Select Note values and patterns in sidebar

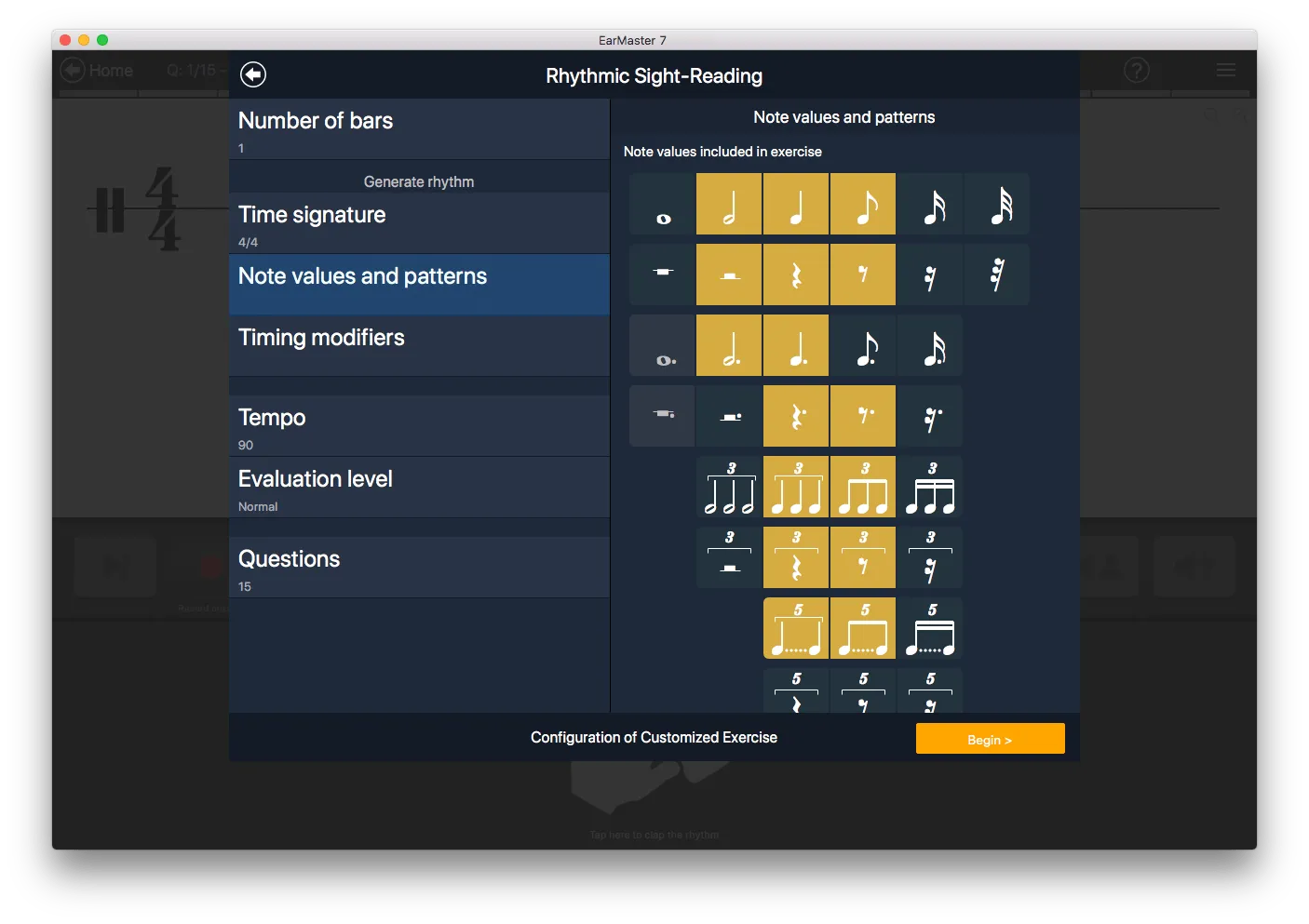pyautogui.click(x=419, y=278)
